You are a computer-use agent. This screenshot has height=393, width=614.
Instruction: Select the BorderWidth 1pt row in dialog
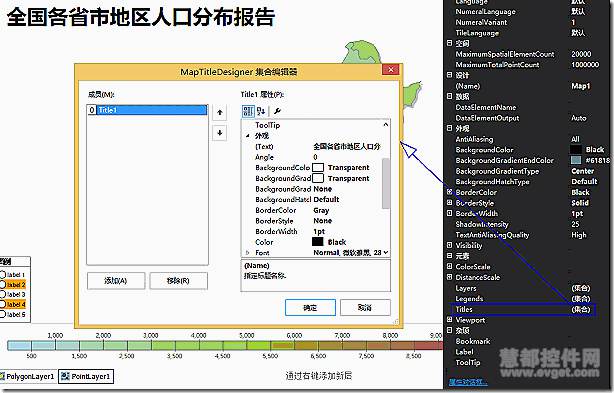(x=312, y=231)
